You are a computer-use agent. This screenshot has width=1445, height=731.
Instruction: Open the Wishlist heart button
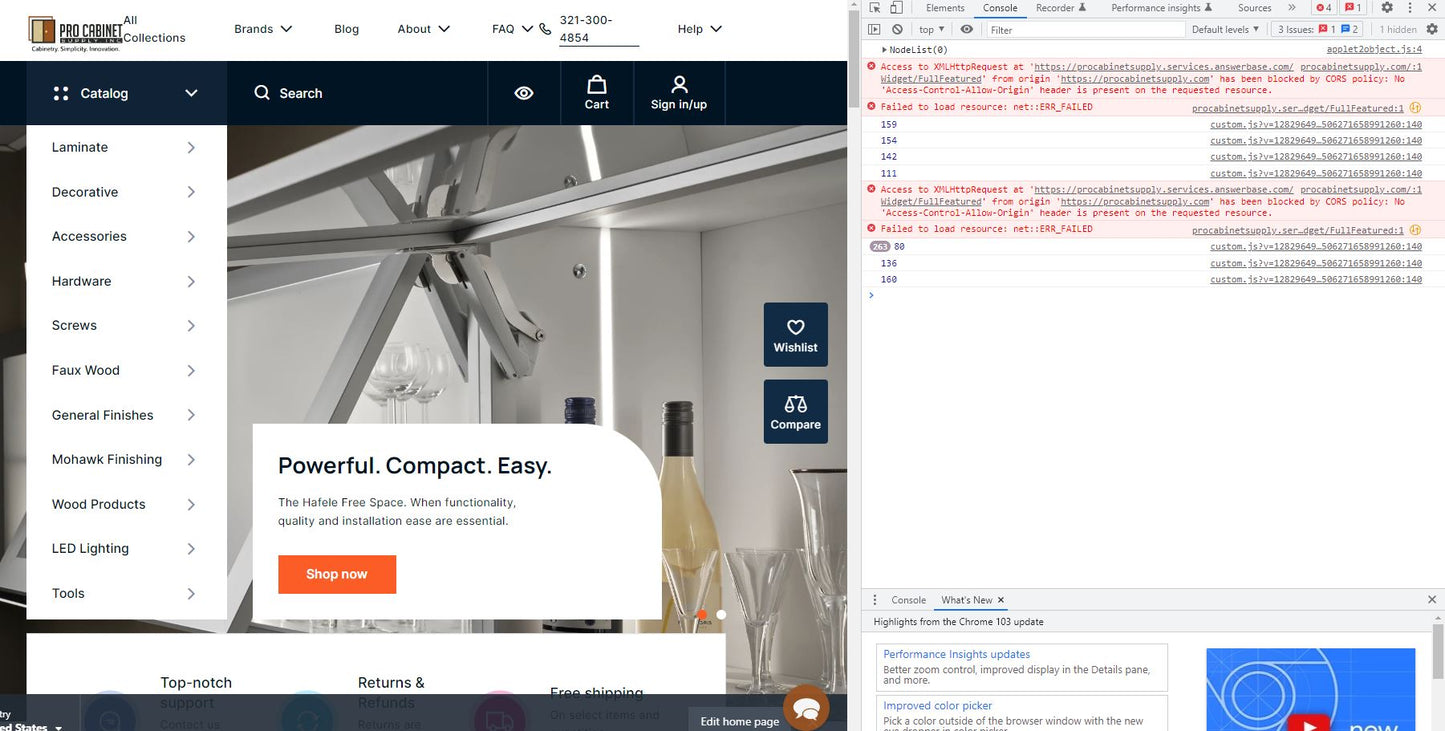pyautogui.click(x=795, y=335)
